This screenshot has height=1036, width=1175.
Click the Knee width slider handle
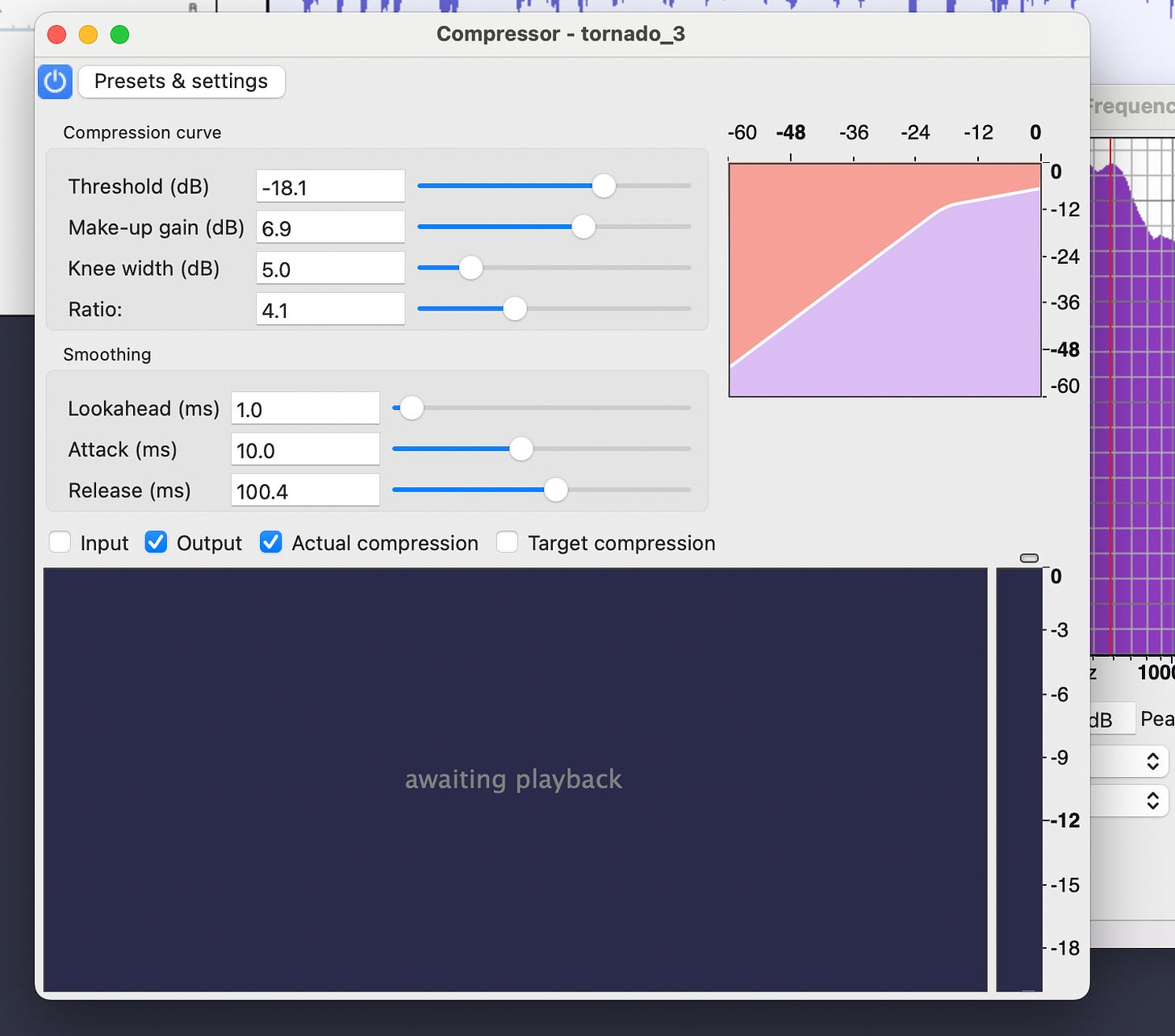pos(470,268)
